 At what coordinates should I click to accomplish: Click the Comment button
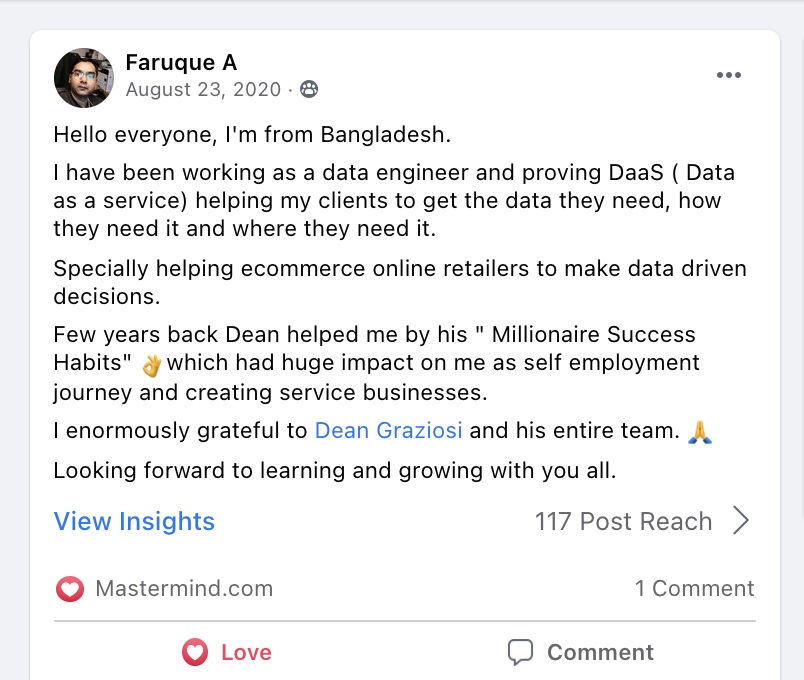click(x=580, y=652)
